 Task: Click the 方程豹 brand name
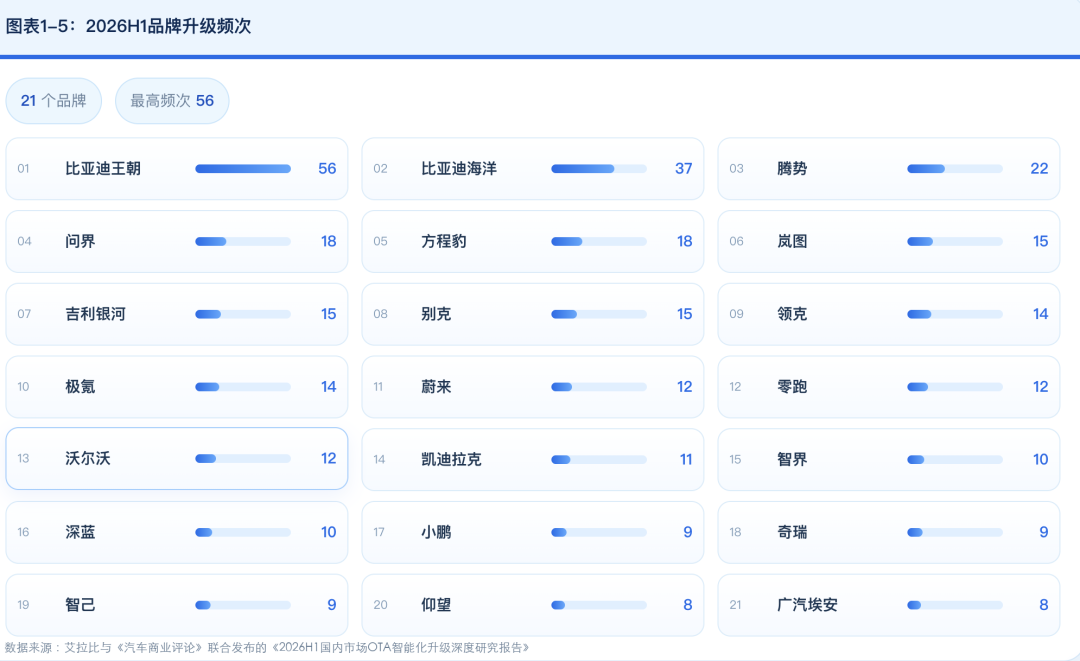[444, 241]
